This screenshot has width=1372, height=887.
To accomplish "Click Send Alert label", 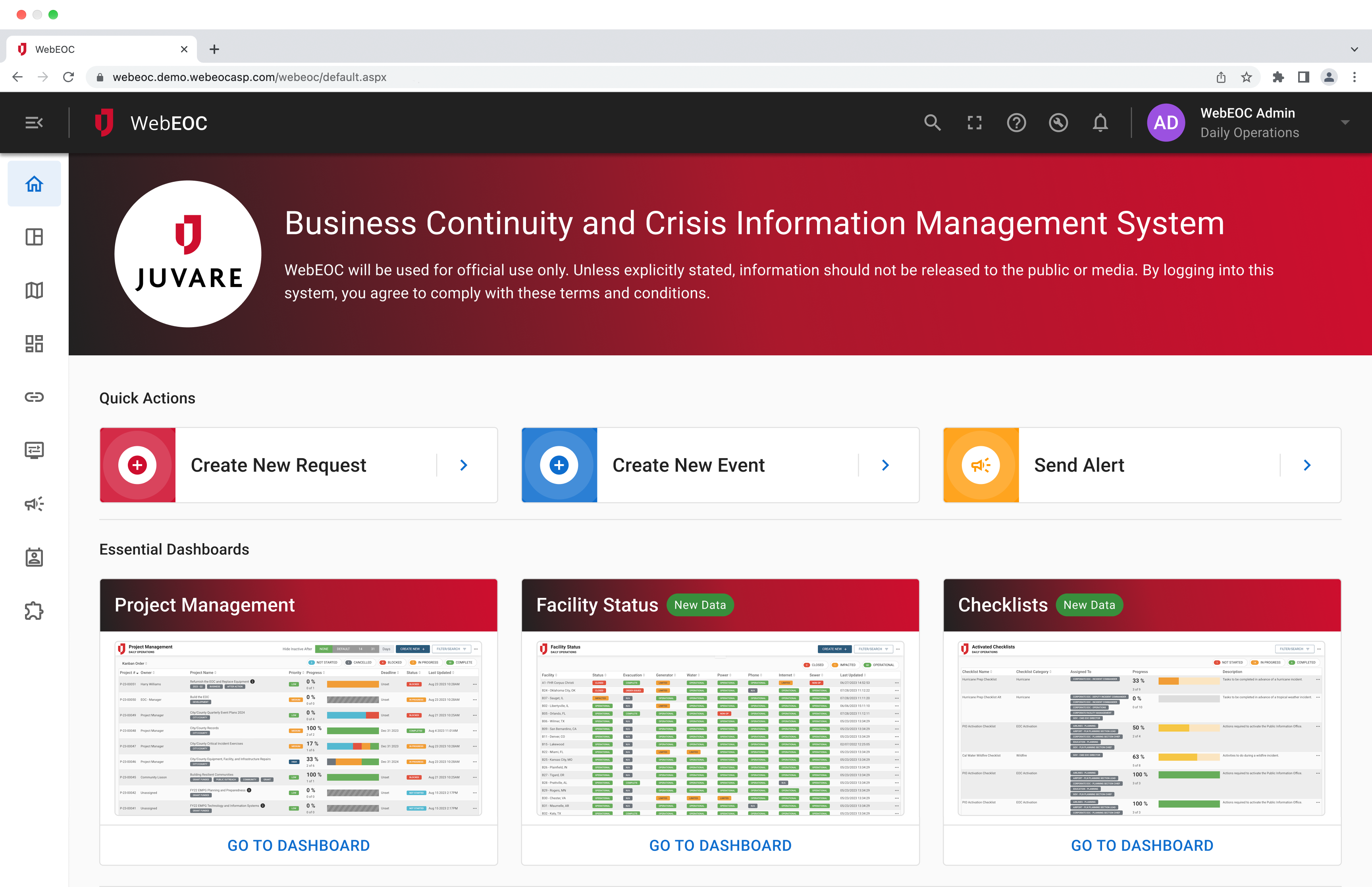I will pyautogui.click(x=1079, y=465).
